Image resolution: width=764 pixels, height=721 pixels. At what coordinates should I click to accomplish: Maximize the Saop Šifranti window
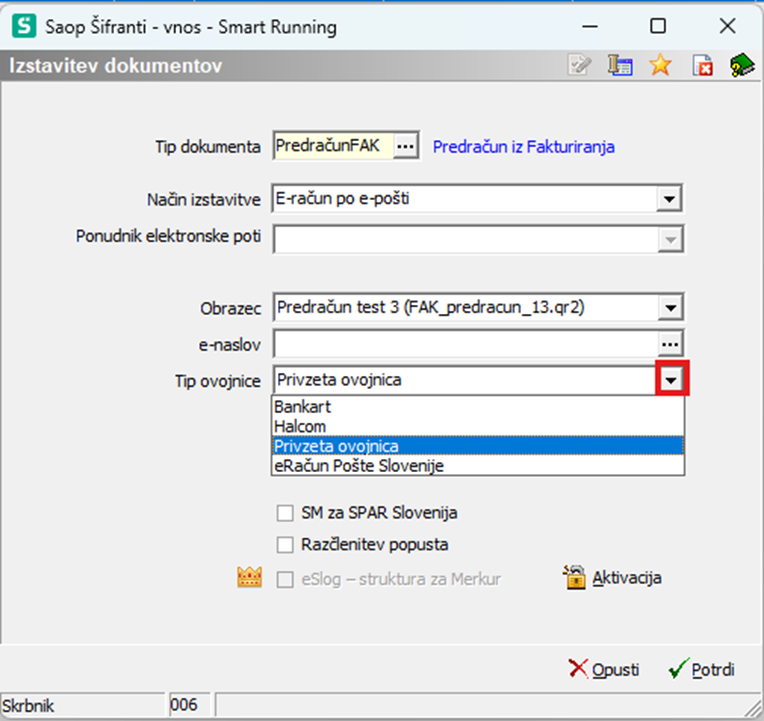point(658,26)
